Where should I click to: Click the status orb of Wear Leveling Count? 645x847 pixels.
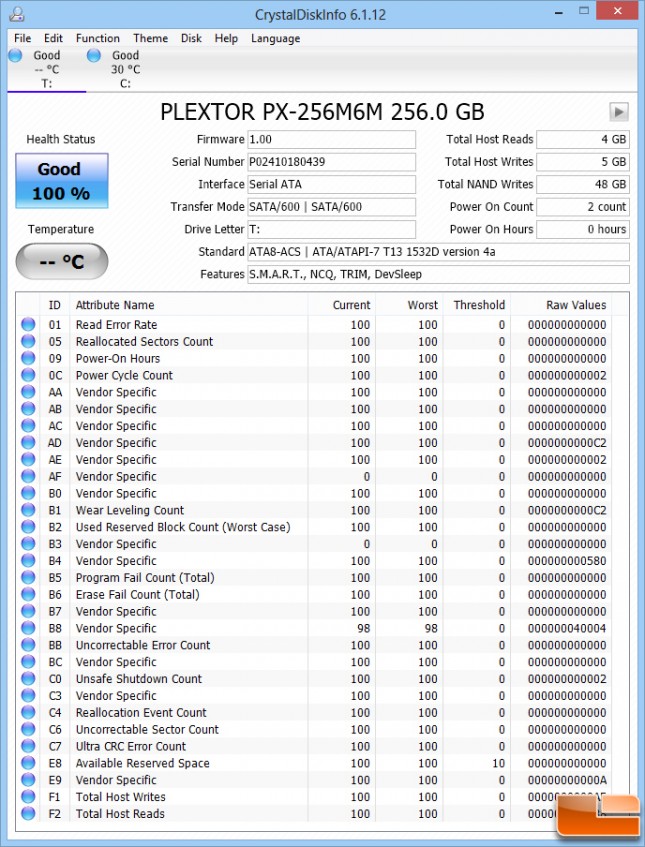click(x=28, y=510)
